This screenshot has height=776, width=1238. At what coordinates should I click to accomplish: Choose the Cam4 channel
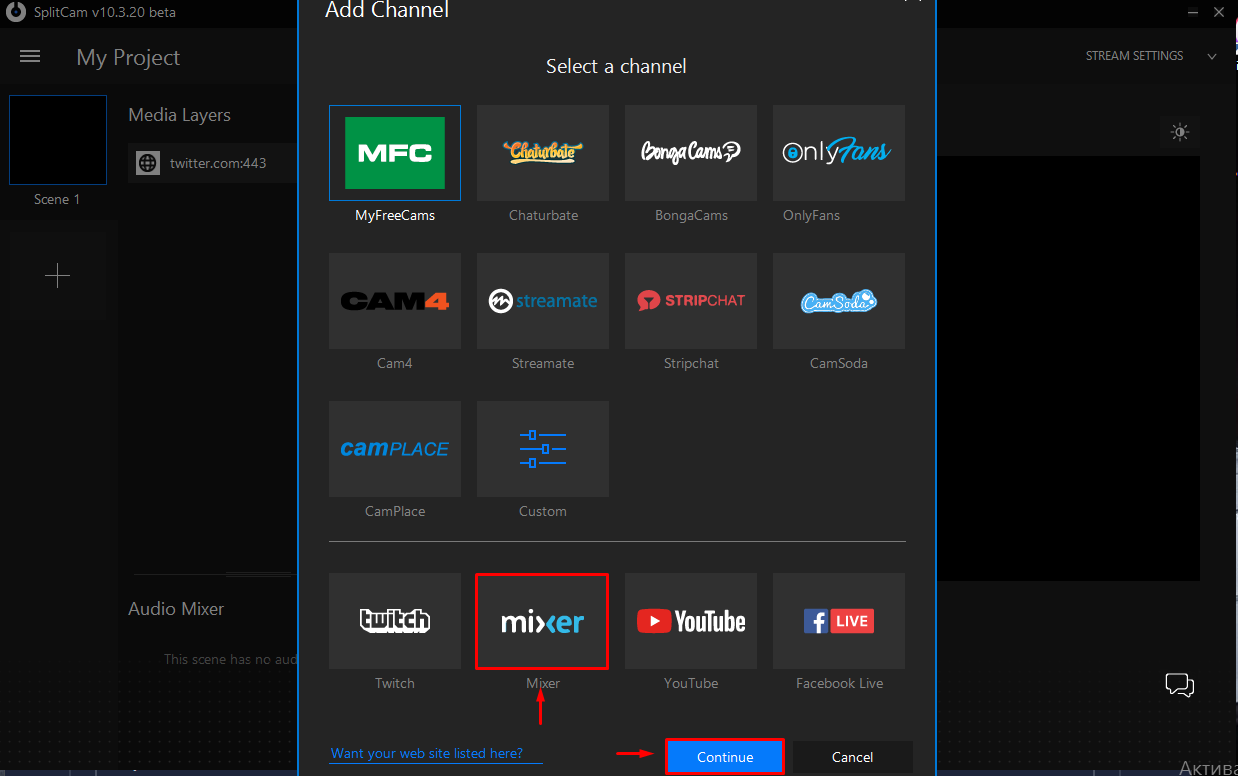[x=394, y=300]
